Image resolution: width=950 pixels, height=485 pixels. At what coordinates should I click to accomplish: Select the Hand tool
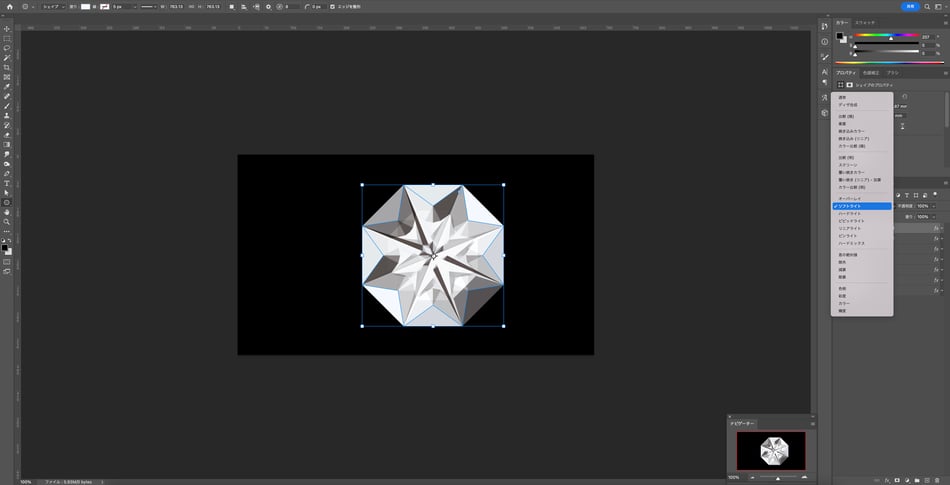(7, 212)
